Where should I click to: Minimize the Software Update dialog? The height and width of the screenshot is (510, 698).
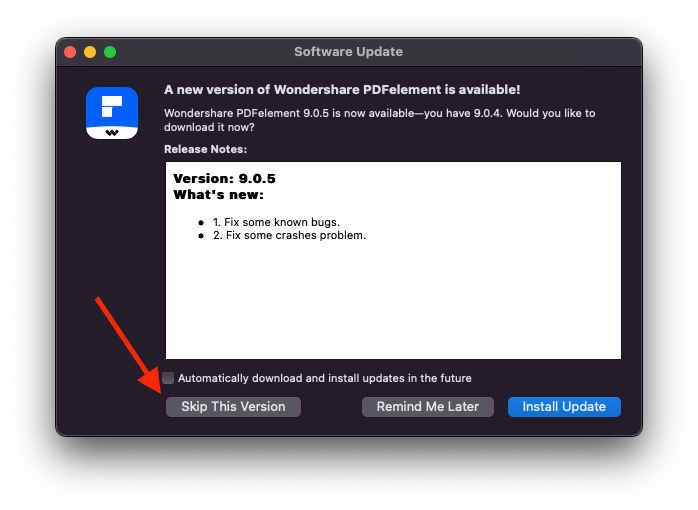(90, 52)
